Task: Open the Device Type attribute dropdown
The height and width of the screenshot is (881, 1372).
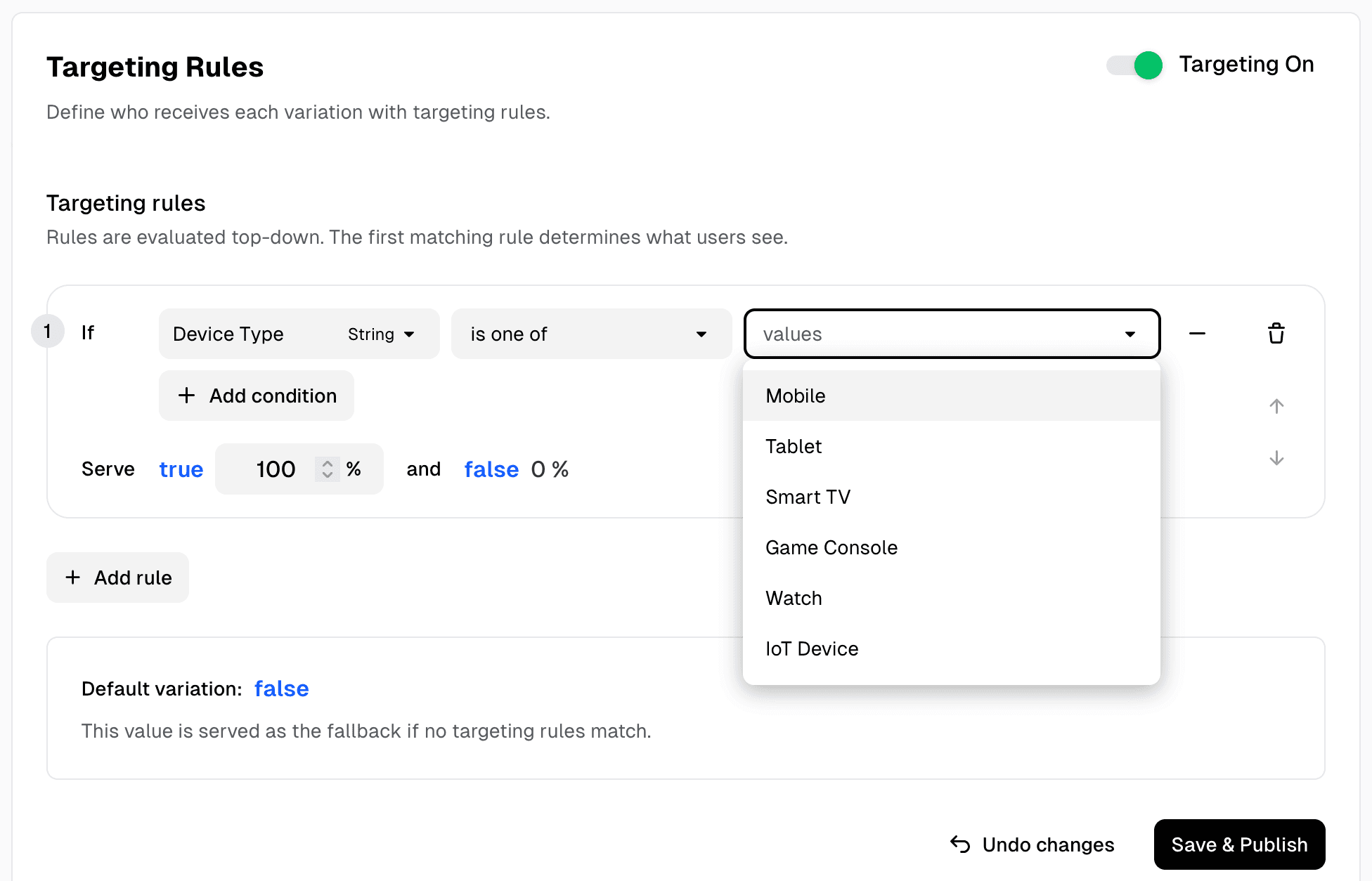Action: tap(299, 334)
